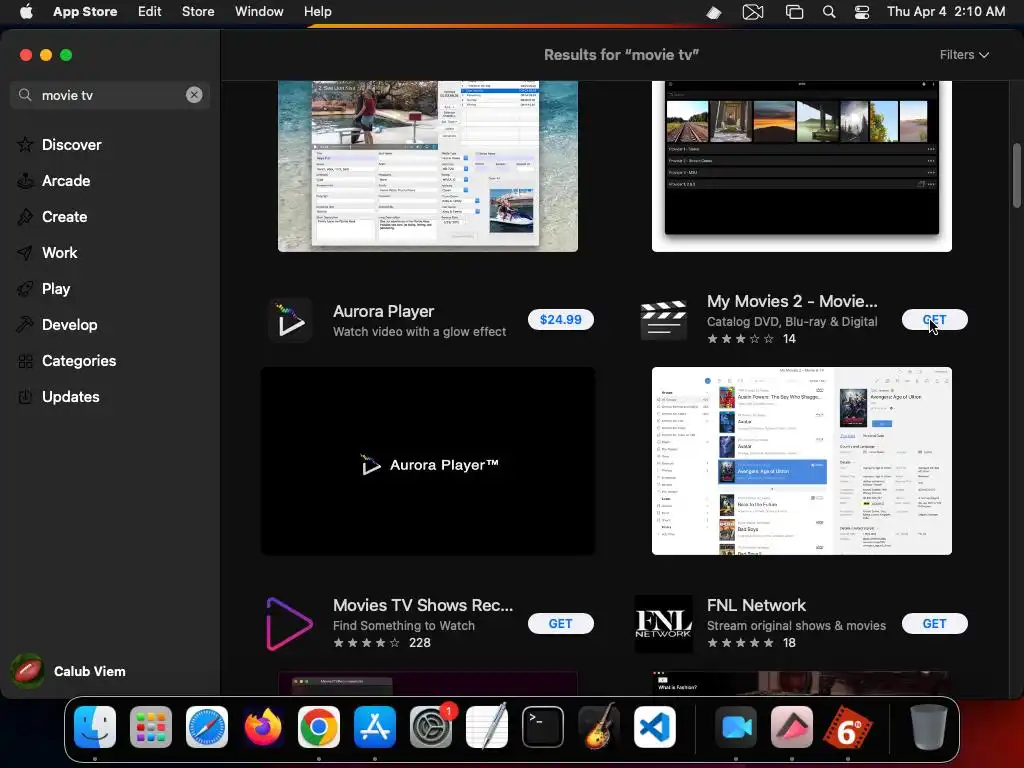
Task: Click the Categories grid icon
Action: (25, 361)
